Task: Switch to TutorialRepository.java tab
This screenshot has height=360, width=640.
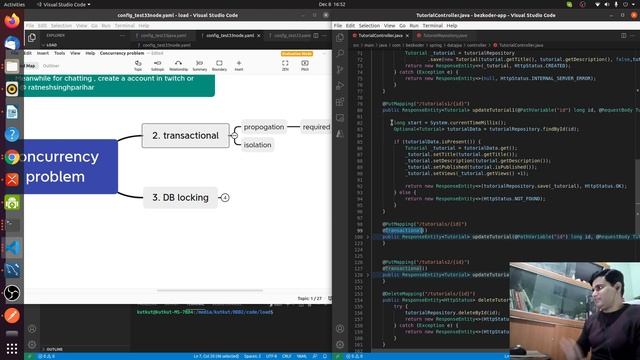Action: tap(445, 36)
